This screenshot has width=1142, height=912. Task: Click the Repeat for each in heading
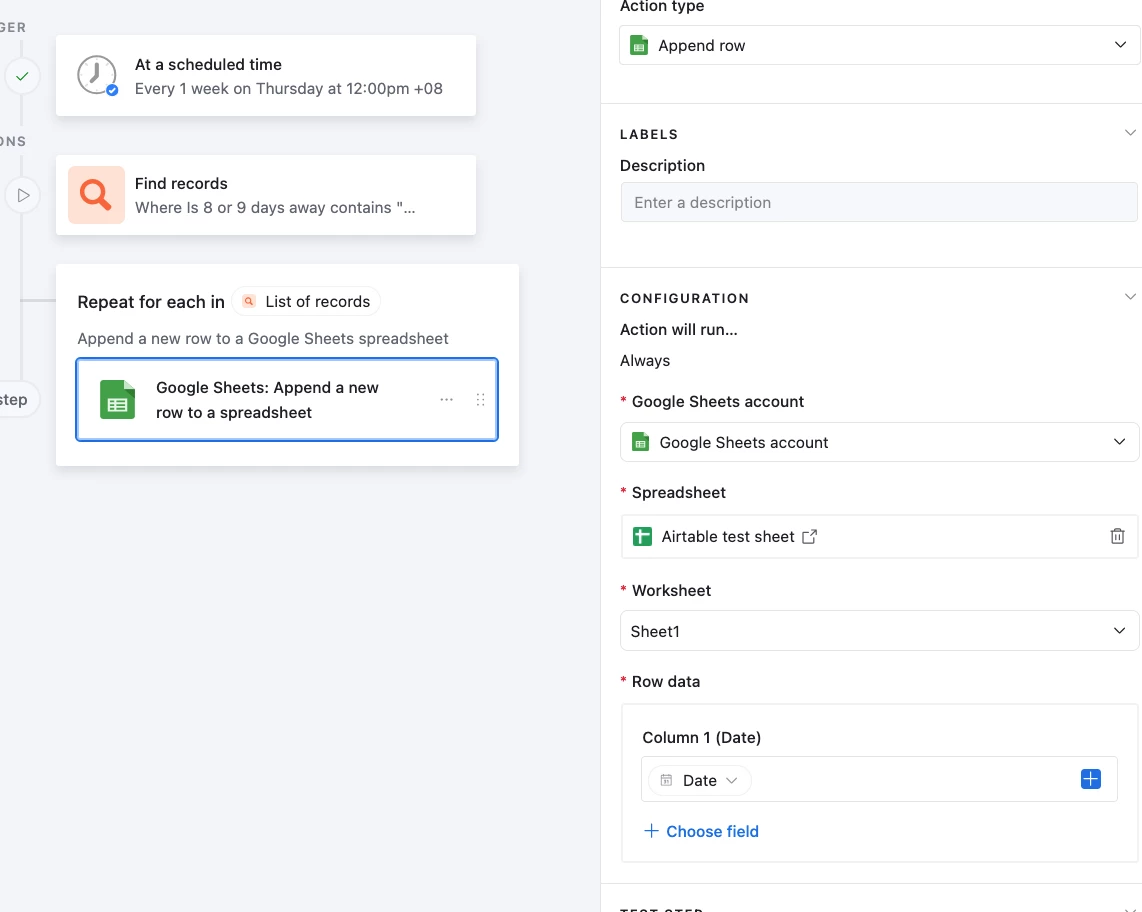point(151,302)
